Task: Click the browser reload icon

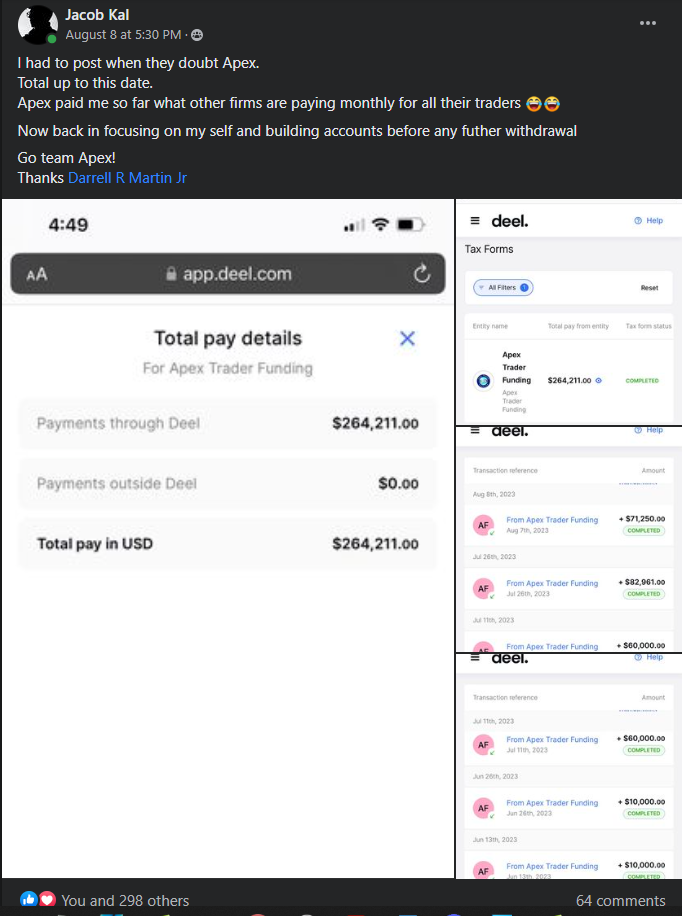Action: click(422, 273)
